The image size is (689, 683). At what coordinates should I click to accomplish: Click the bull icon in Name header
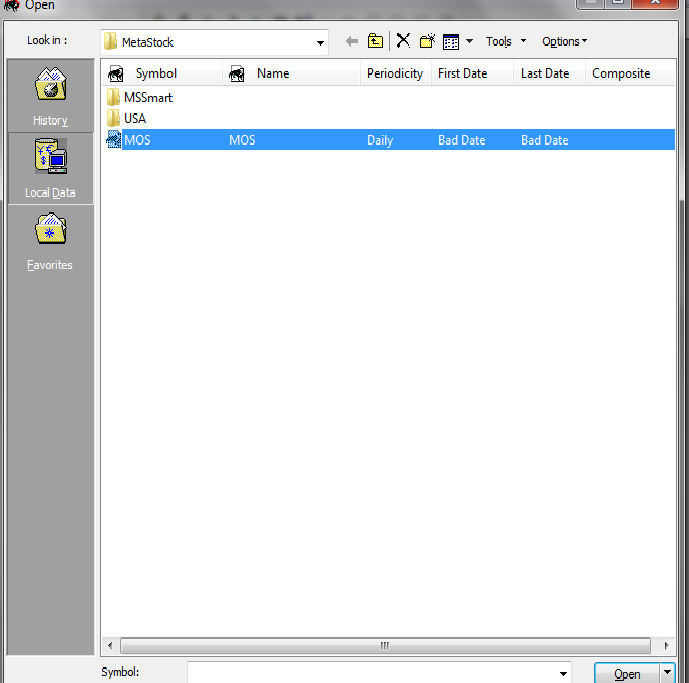[236, 73]
